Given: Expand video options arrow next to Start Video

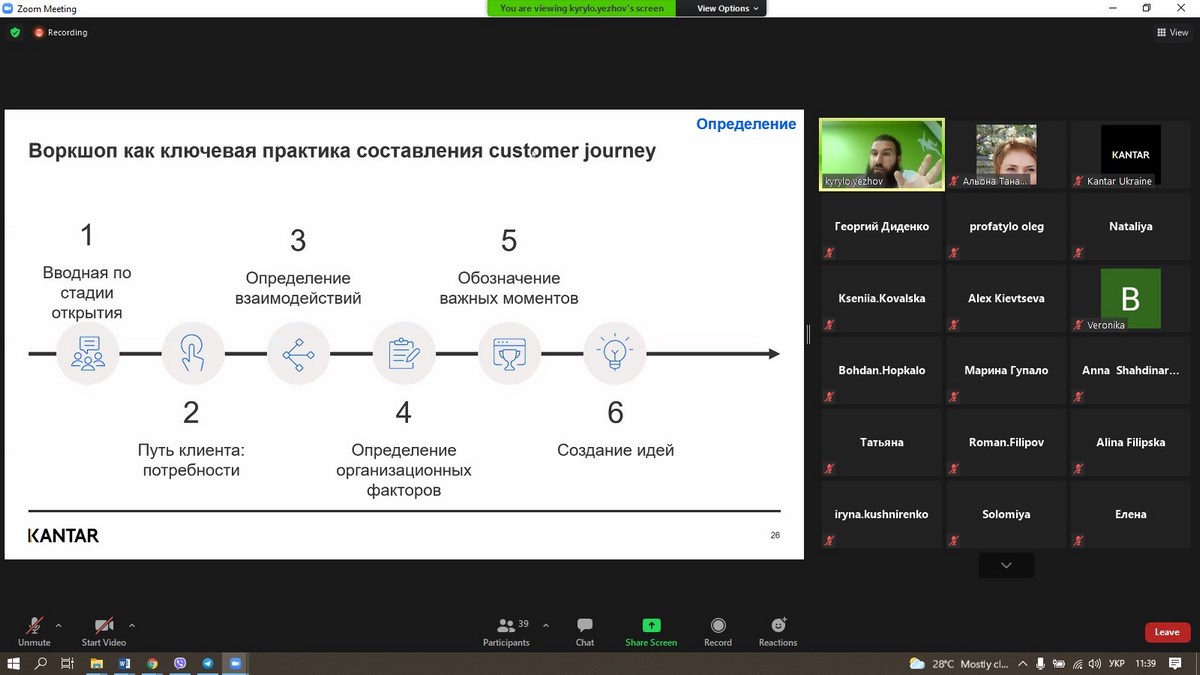Looking at the screenshot, I should [132, 625].
